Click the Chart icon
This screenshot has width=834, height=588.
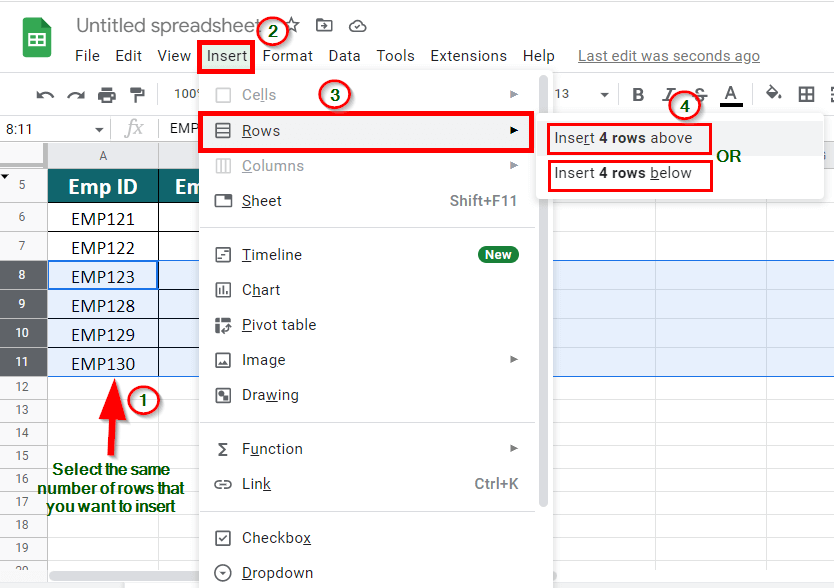pos(223,290)
